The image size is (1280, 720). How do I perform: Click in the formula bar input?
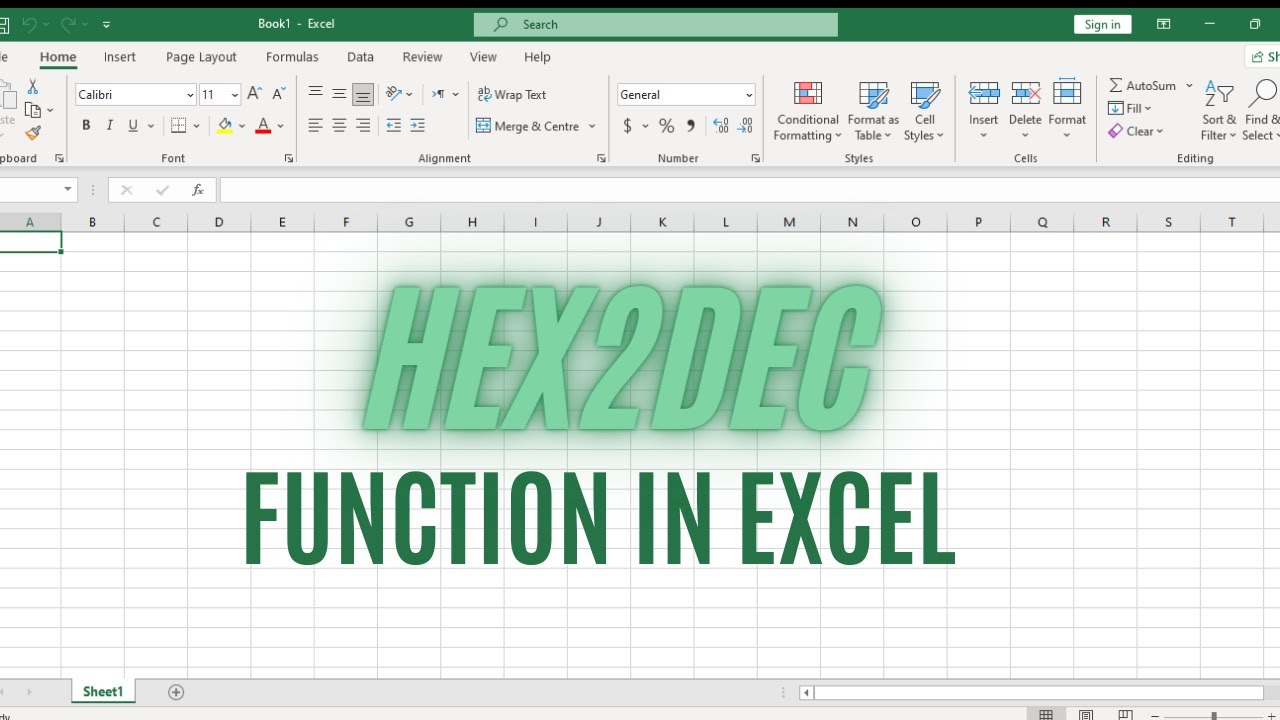[750, 190]
